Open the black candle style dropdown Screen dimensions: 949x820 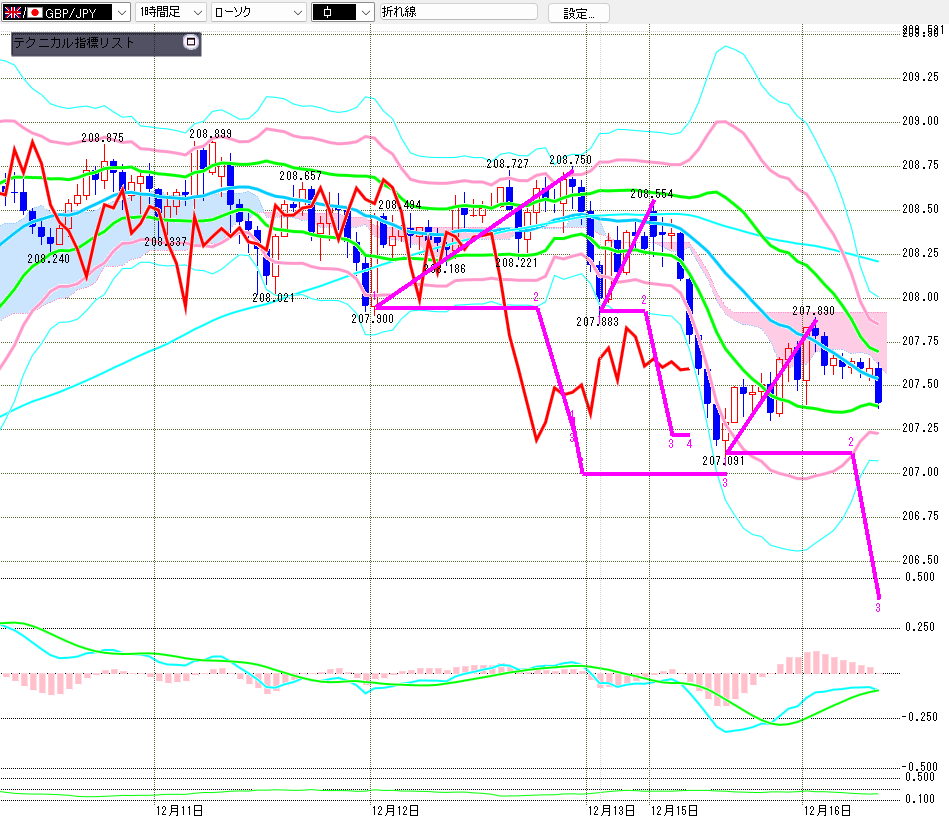point(364,13)
